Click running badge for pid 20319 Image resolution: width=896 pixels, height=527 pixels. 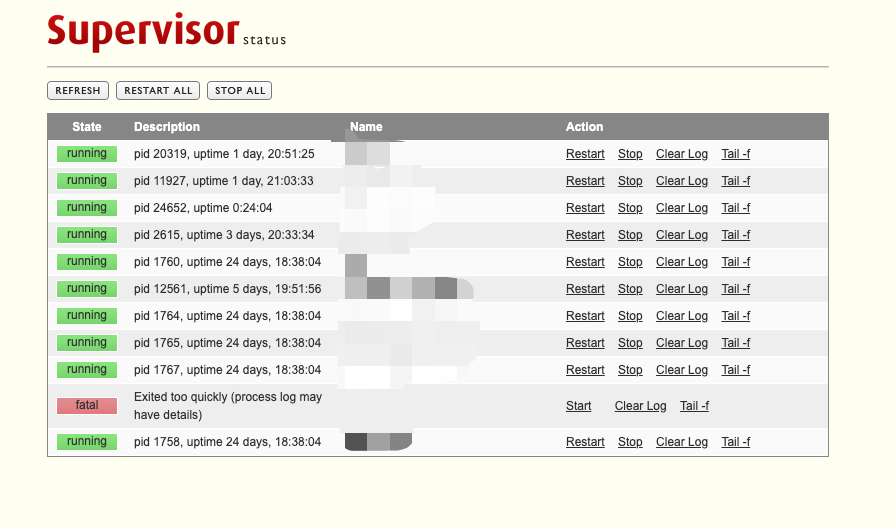(x=87, y=154)
